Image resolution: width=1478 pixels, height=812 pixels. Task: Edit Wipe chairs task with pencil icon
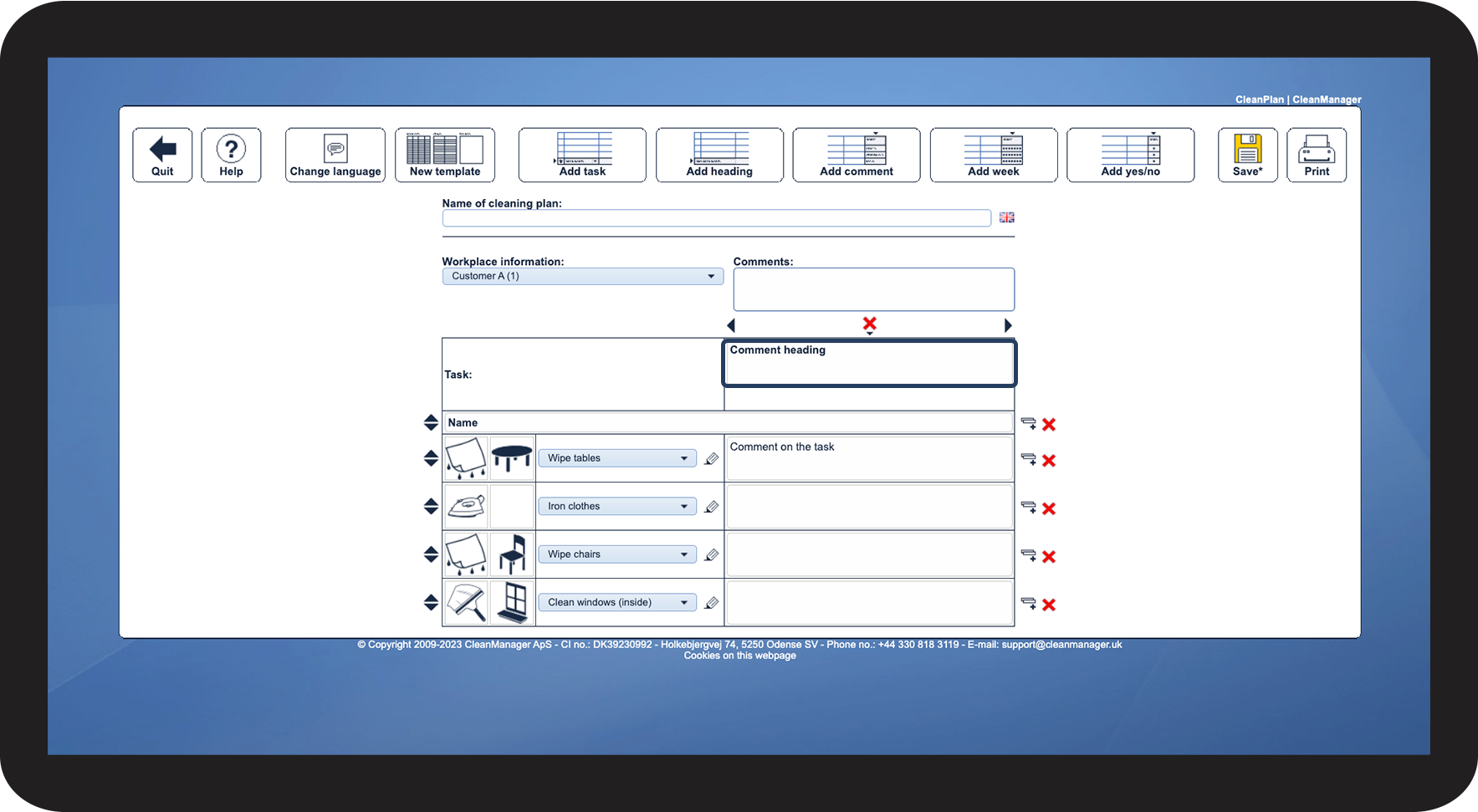click(x=712, y=554)
